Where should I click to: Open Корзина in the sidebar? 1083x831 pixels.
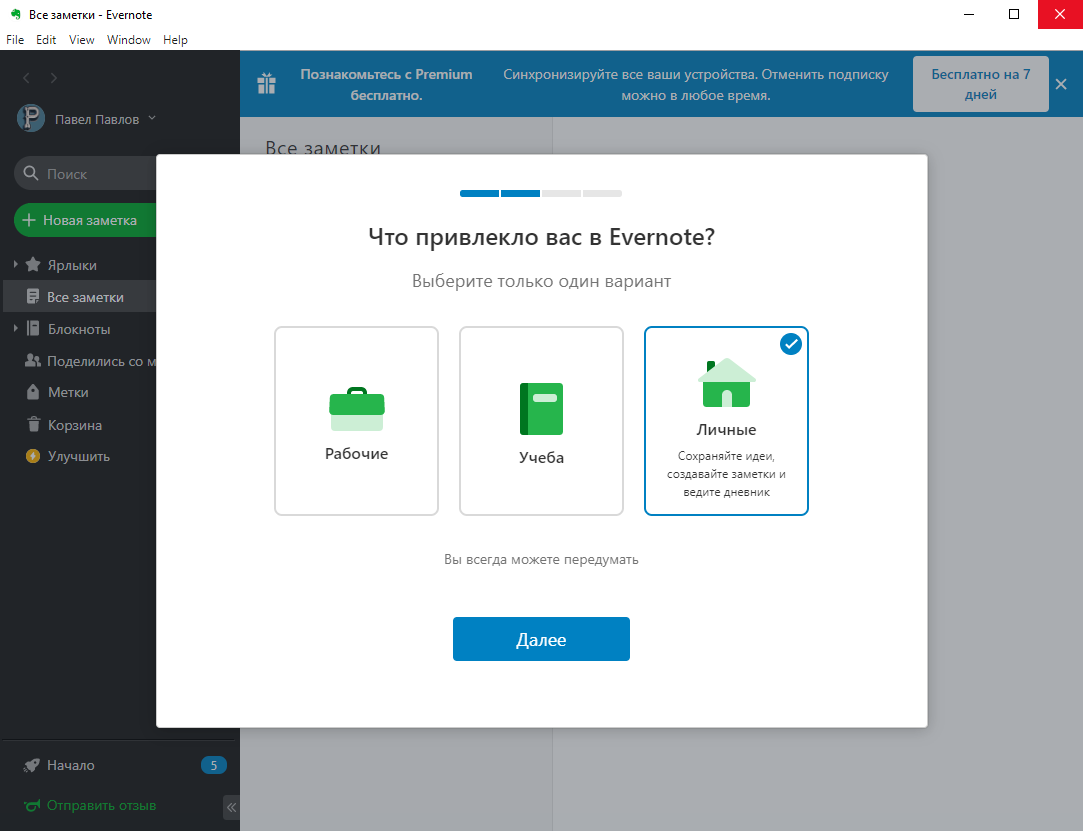pyautogui.click(x=75, y=426)
